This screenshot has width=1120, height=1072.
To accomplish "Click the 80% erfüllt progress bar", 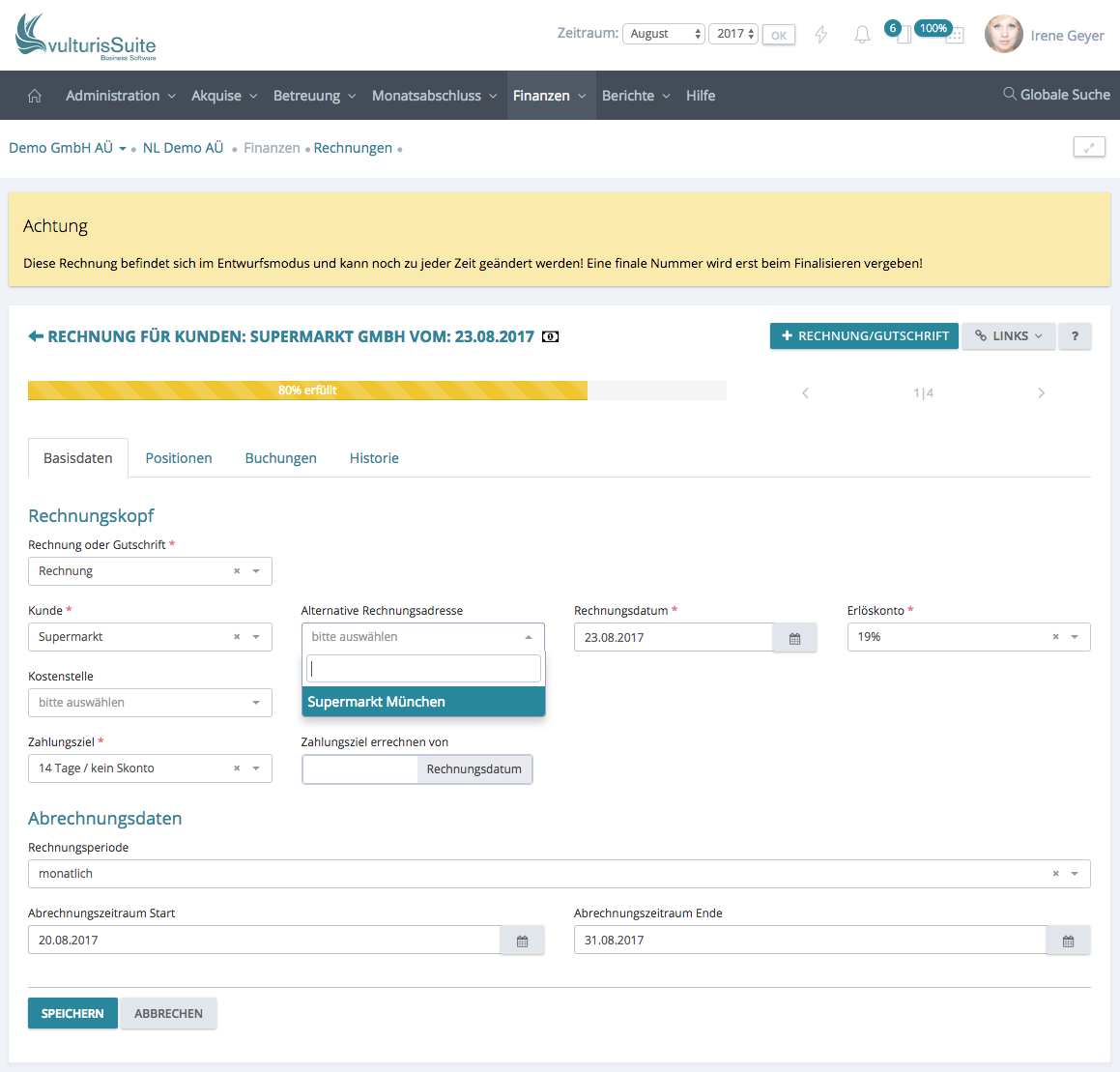I will (308, 391).
